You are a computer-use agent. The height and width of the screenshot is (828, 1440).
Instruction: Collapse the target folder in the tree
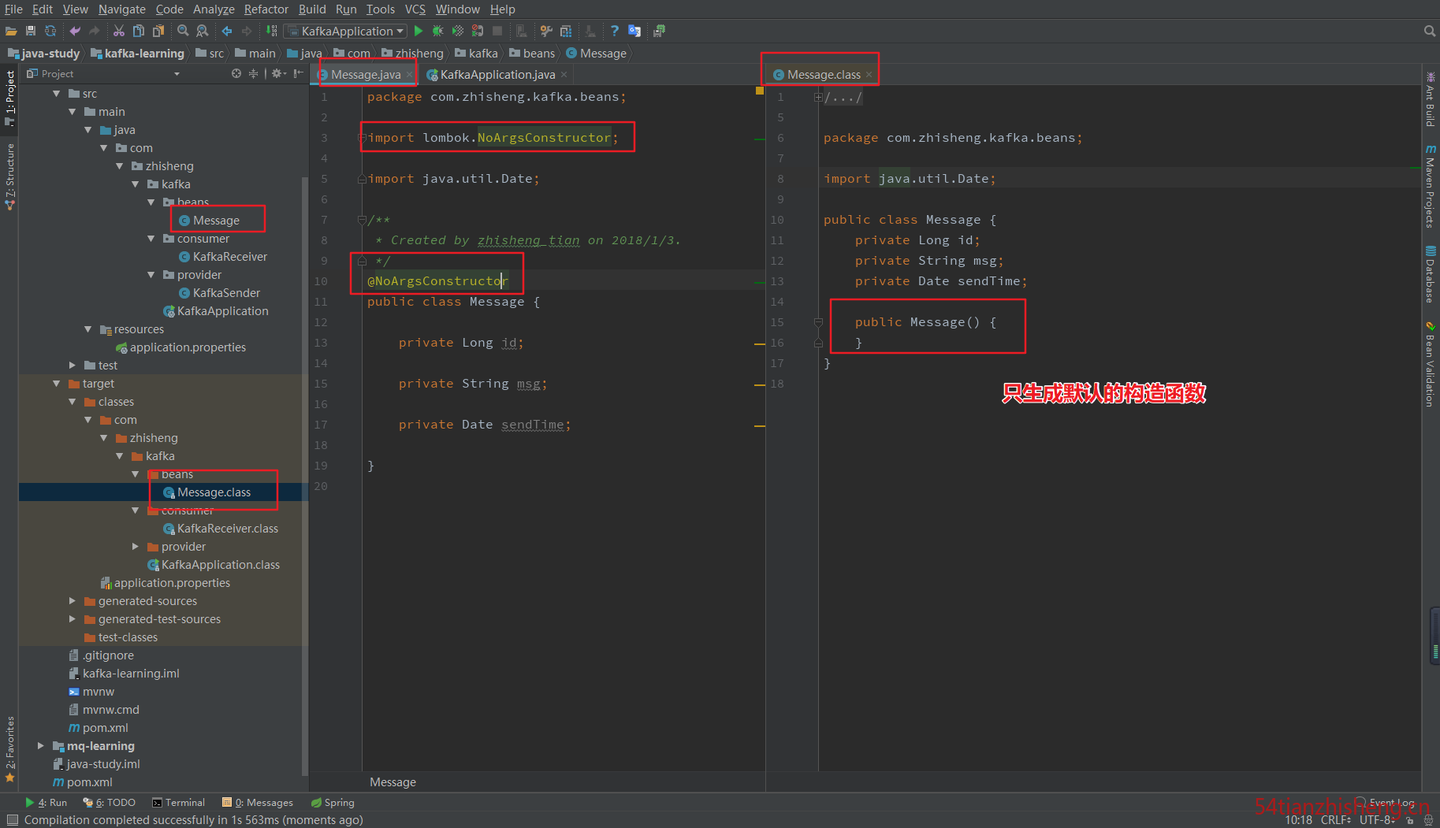pos(57,384)
